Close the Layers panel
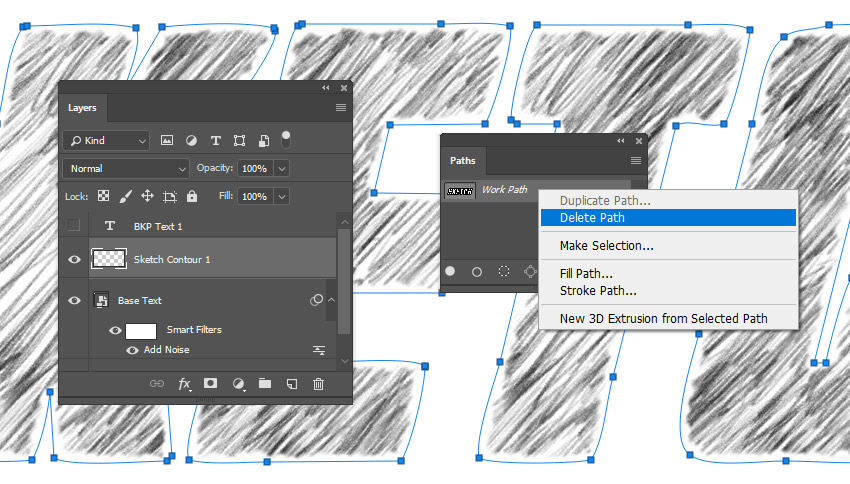Image resolution: width=850 pixels, height=484 pixels. click(344, 88)
